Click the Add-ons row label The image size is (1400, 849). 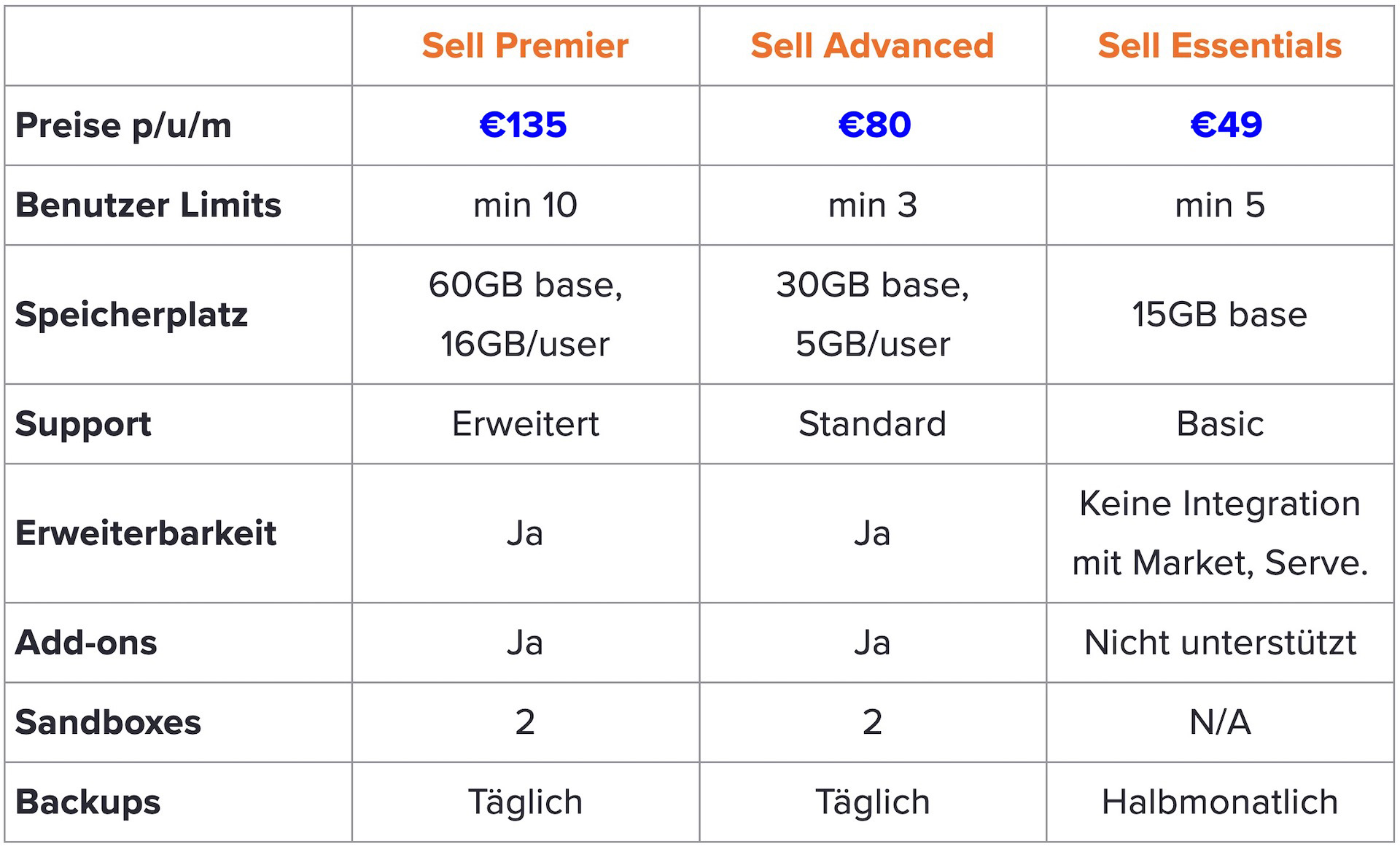pyautogui.click(x=86, y=643)
